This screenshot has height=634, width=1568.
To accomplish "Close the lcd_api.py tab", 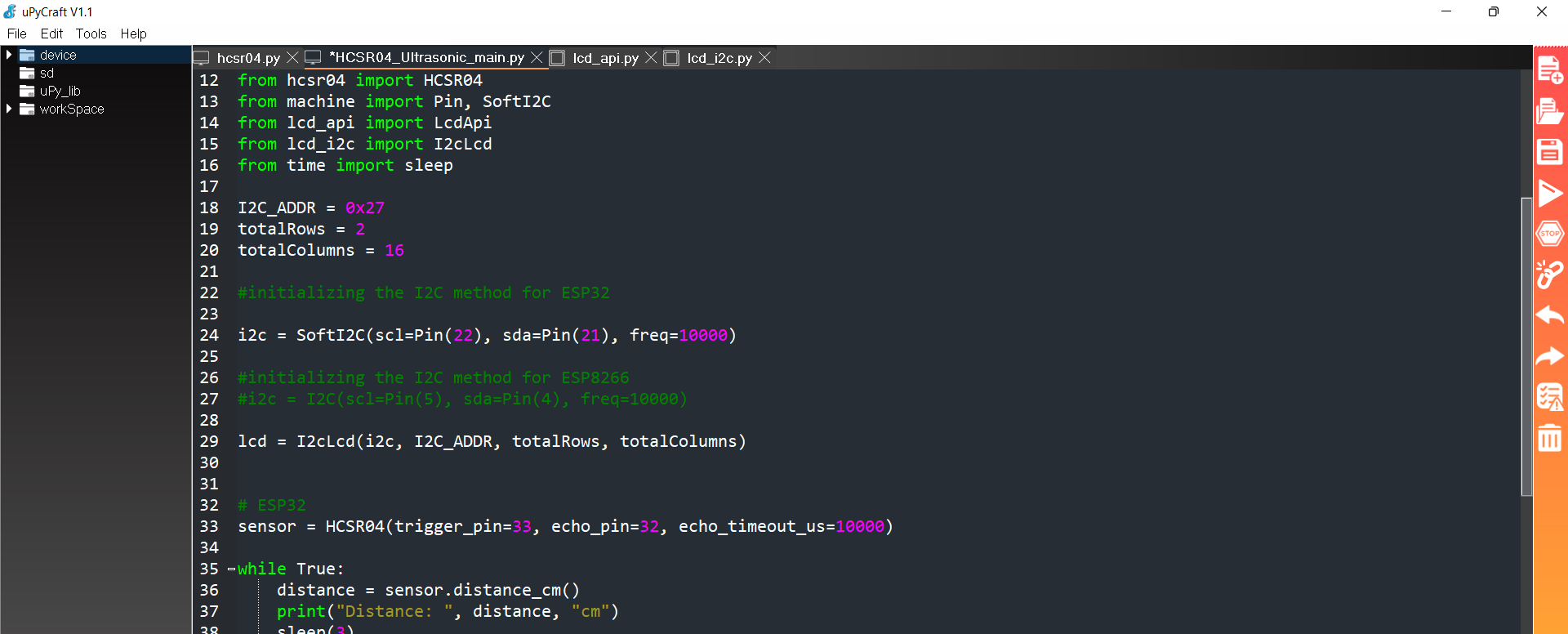I will [651, 58].
